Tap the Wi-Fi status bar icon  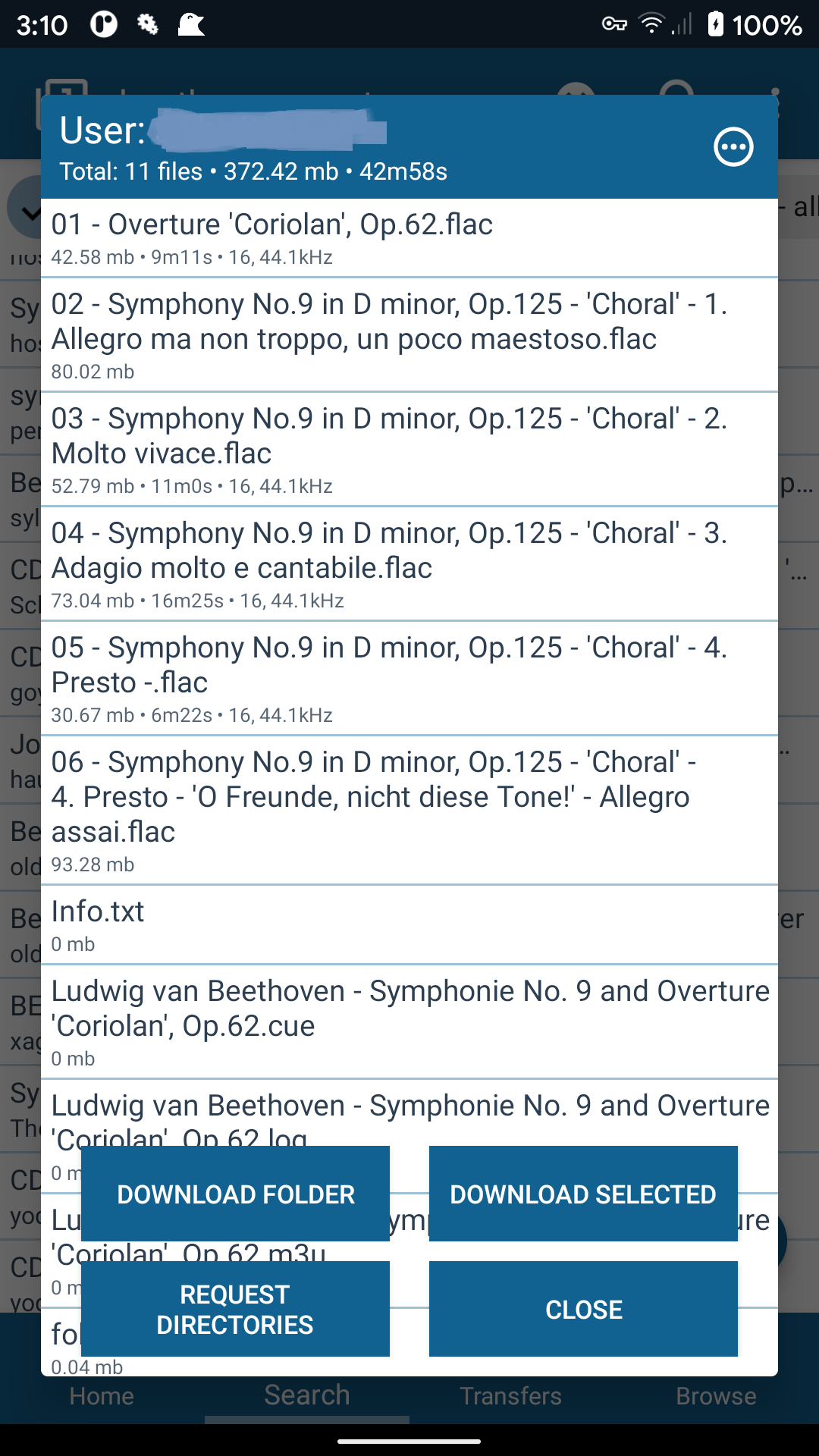pos(651,24)
